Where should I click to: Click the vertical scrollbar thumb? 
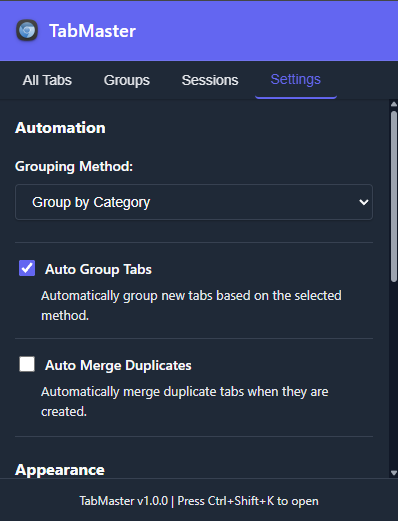point(394,196)
